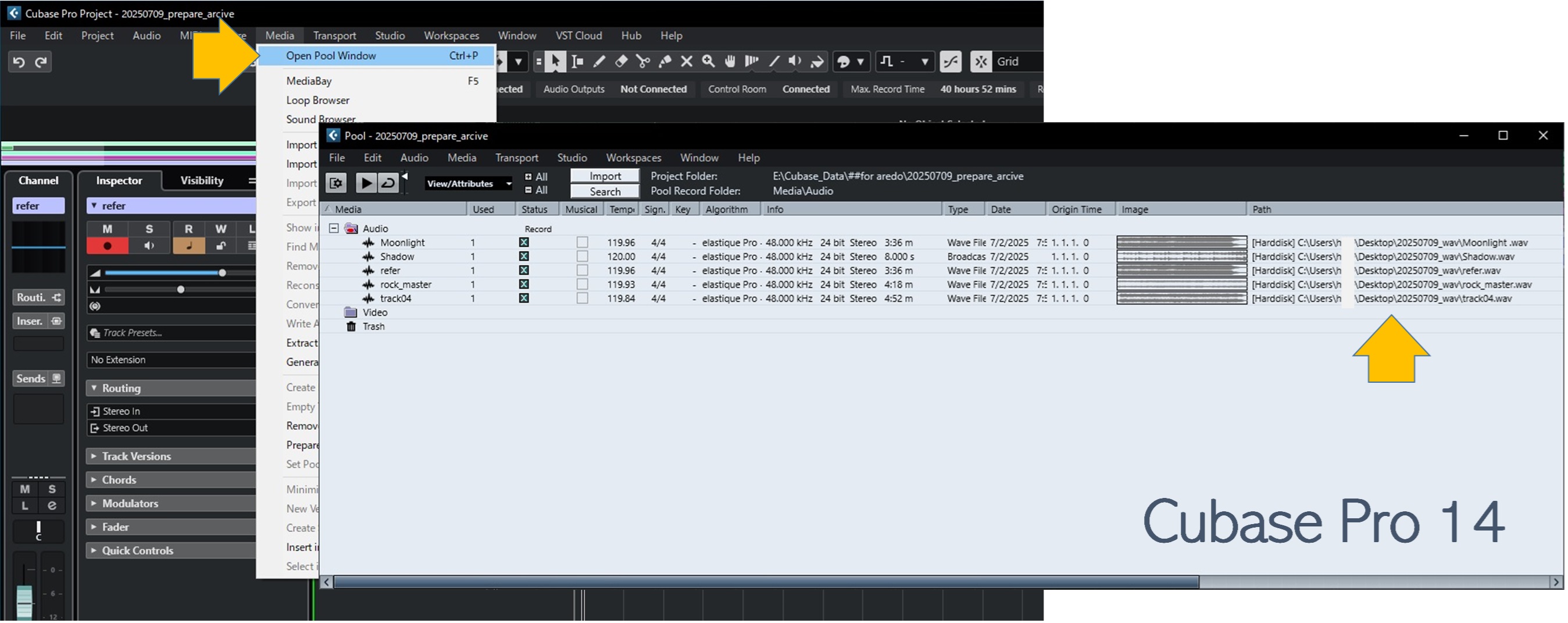Select the Zoom magnifier tool
The height and width of the screenshot is (623, 1568).
pyautogui.click(x=709, y=62)
